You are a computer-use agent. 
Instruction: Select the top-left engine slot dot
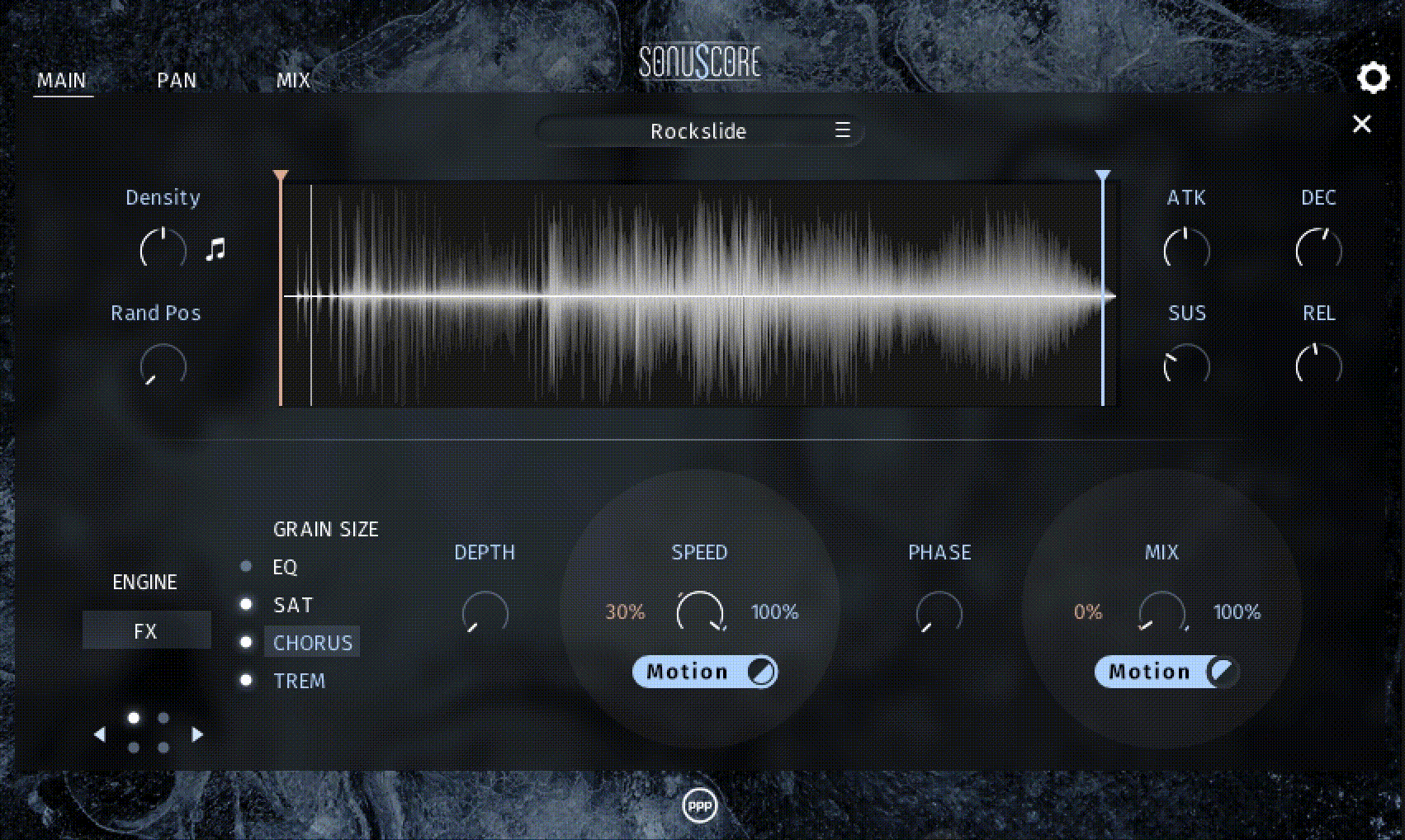[x=134, y=718]
